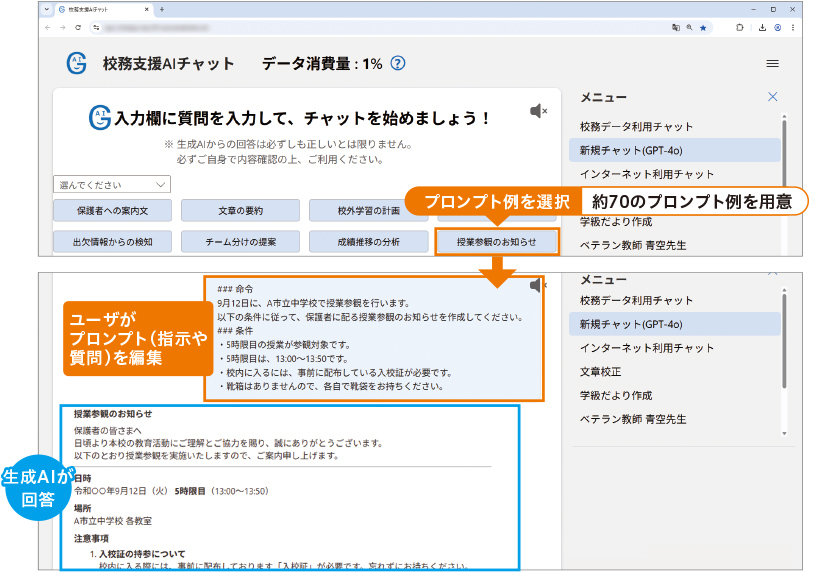Click the data usage help question-mark icon
This screenshot has width=834, height=572.
[398, 63]
